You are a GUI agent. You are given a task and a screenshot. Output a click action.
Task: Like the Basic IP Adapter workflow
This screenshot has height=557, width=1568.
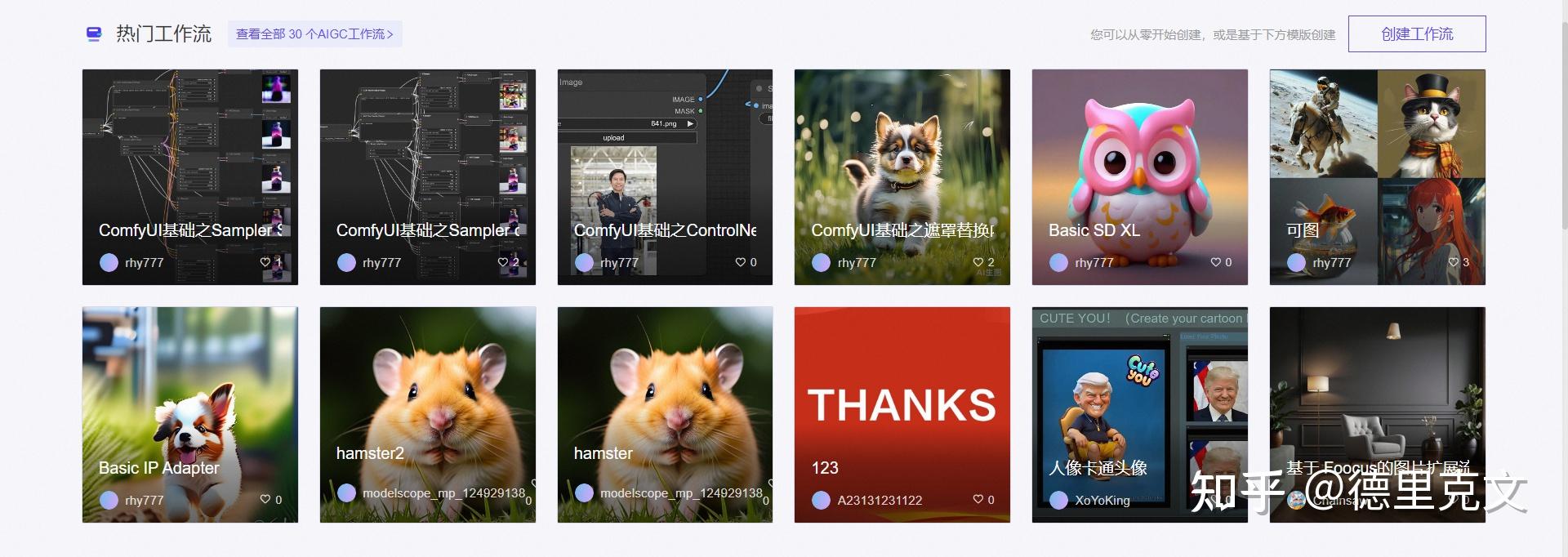265,500
